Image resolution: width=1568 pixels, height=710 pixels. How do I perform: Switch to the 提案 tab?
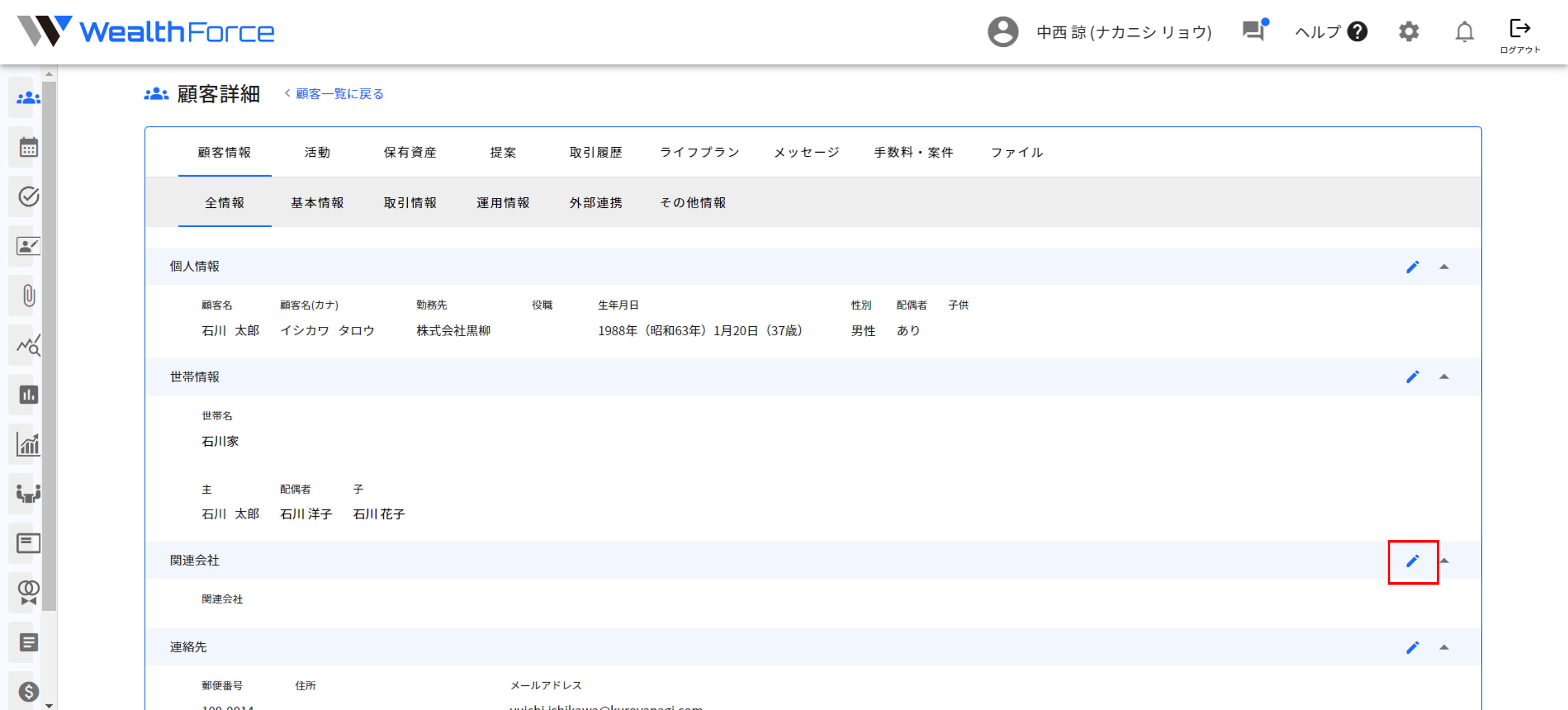coord(503,152)
